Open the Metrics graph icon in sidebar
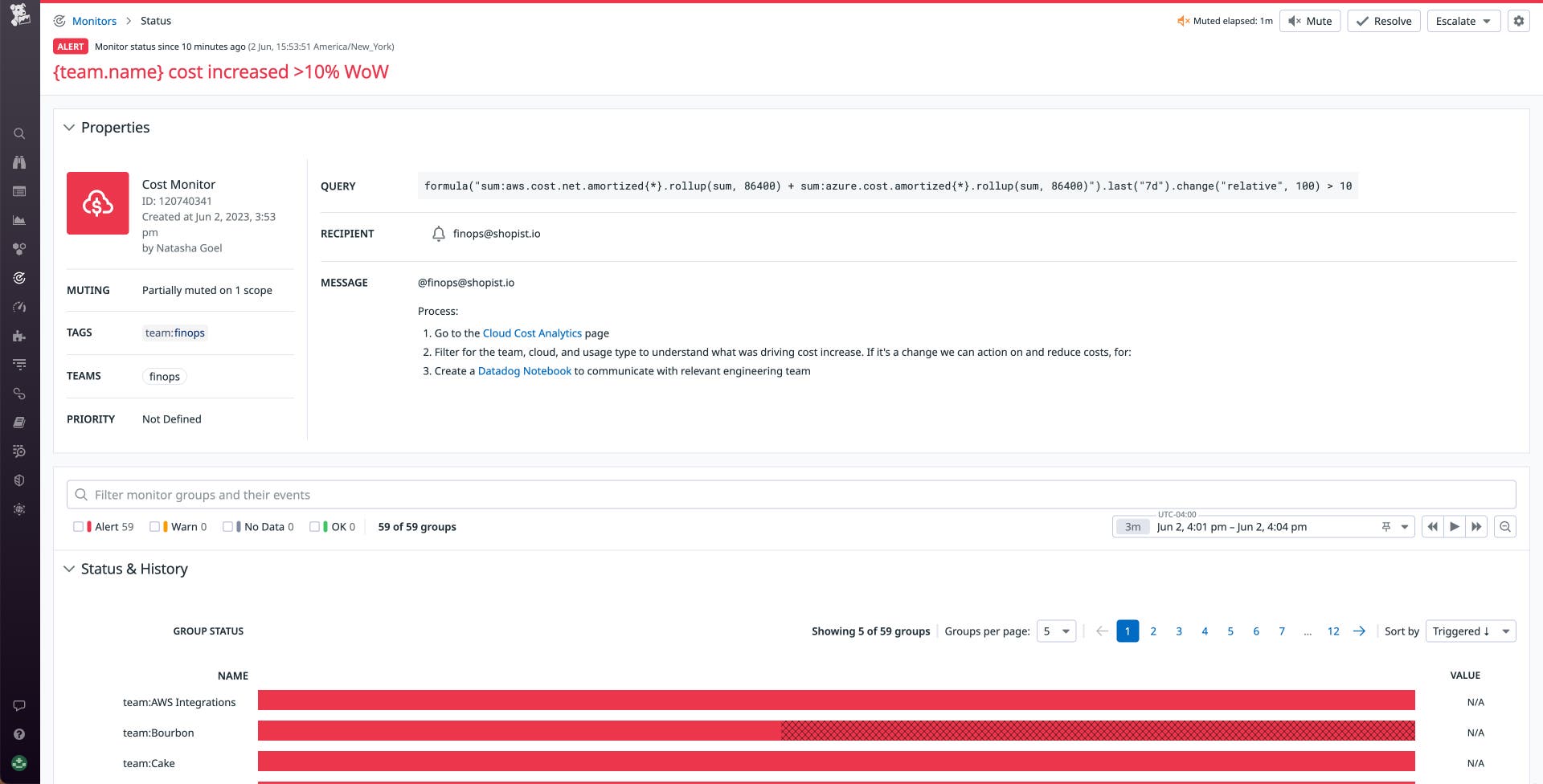The width and height of the screenshot is (1543, 784). click(x=19, y=219)
